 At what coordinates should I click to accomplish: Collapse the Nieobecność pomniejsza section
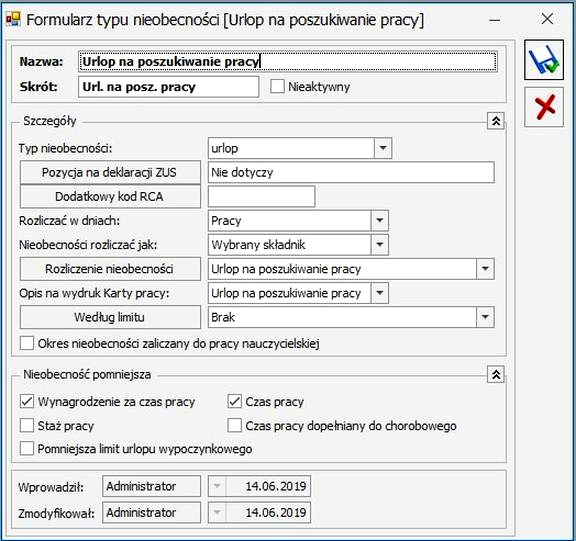496,375
